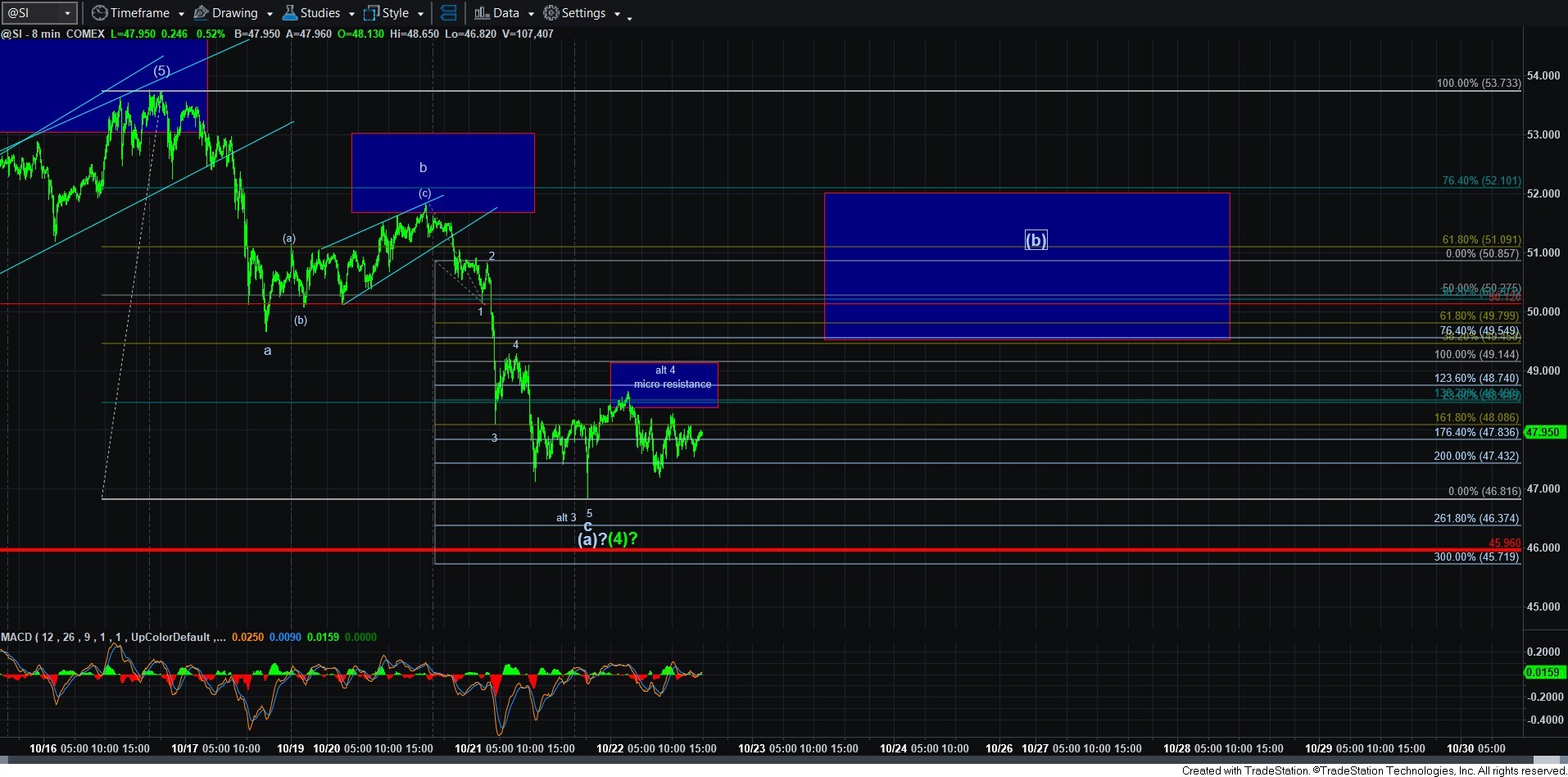The width and height of the screenshot is (1568, 777).
Task: Click the green 47.950 current price tag
Action: click(1543, 432)
